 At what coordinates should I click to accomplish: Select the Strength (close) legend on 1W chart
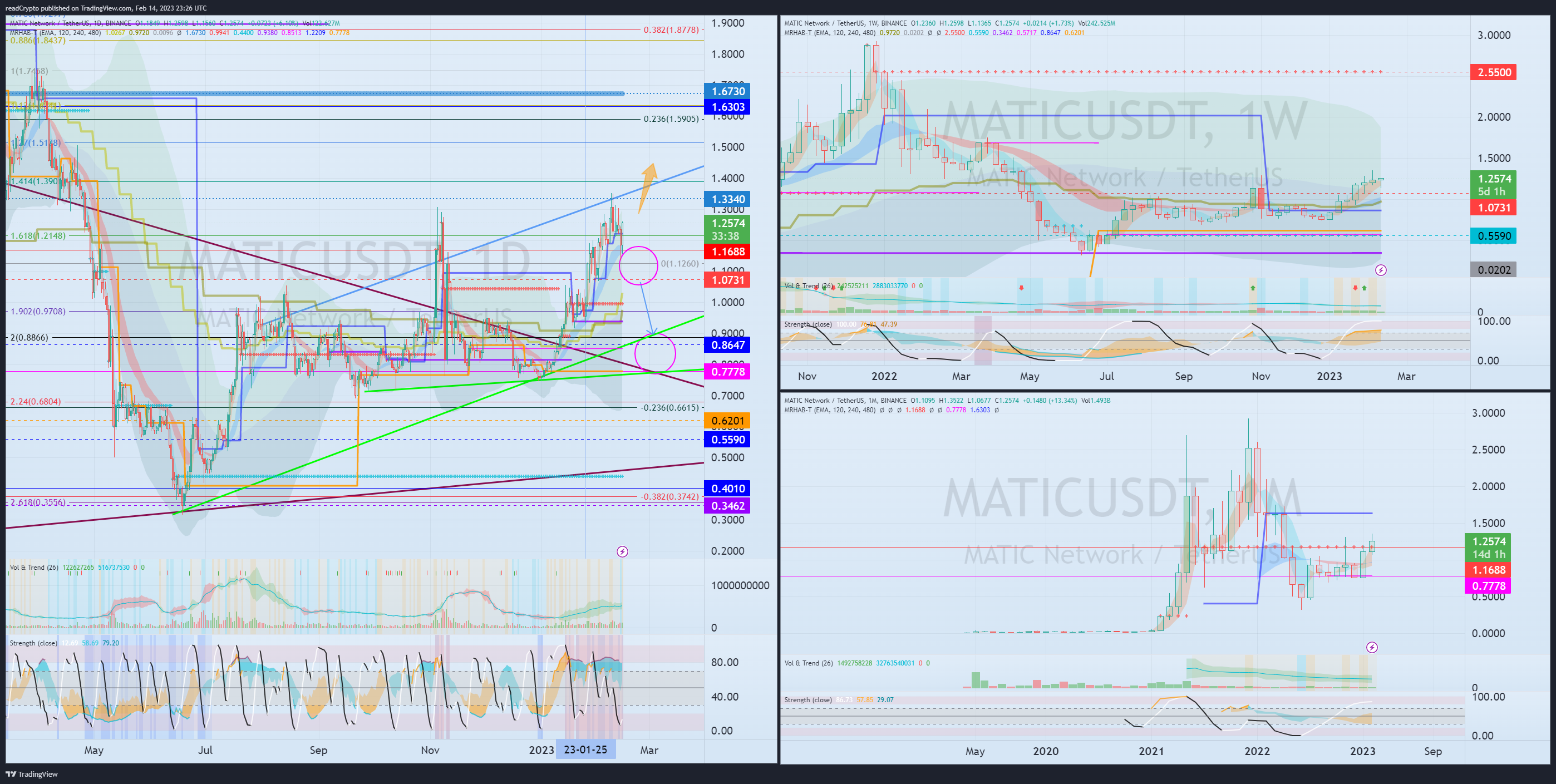tap(807, 324)
